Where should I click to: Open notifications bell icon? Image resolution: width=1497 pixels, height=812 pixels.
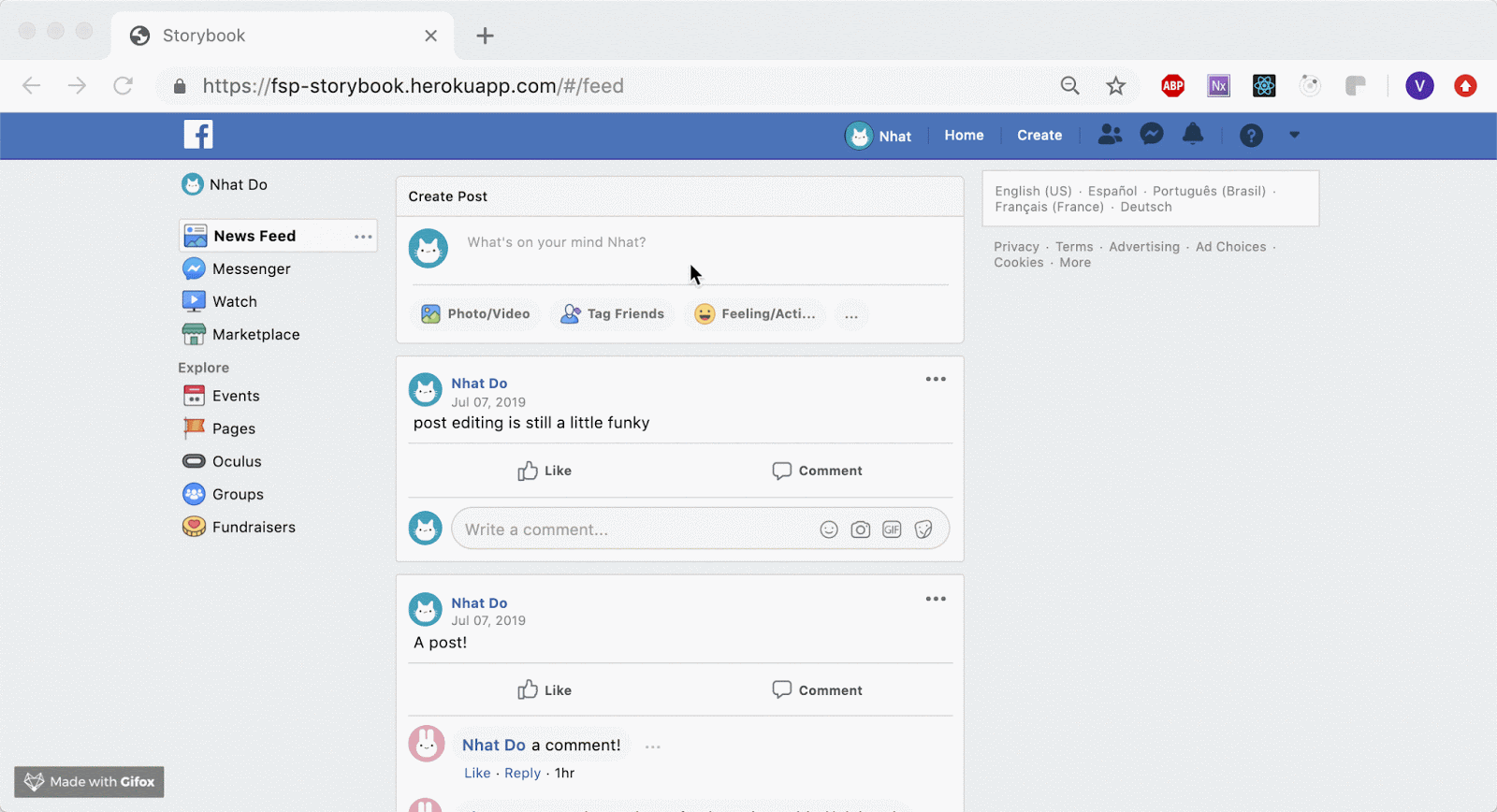click(x=1193, y=135)
